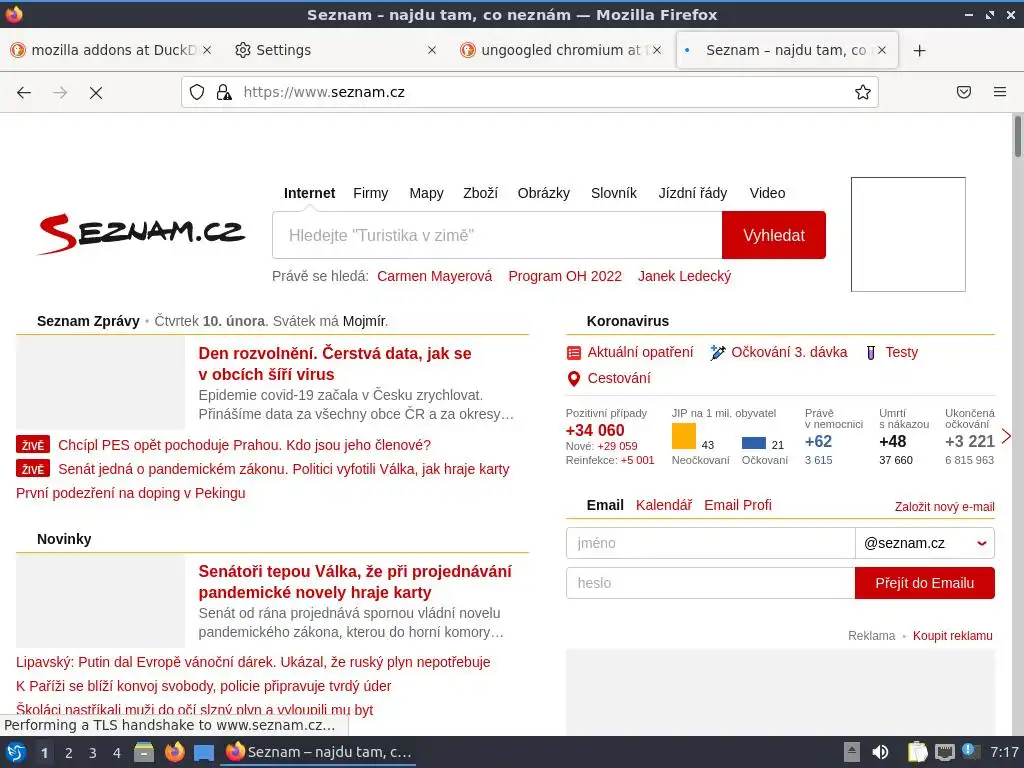Open the volume control in system tray
This screenshot has height=768, width=1024.
coord(880,752)
